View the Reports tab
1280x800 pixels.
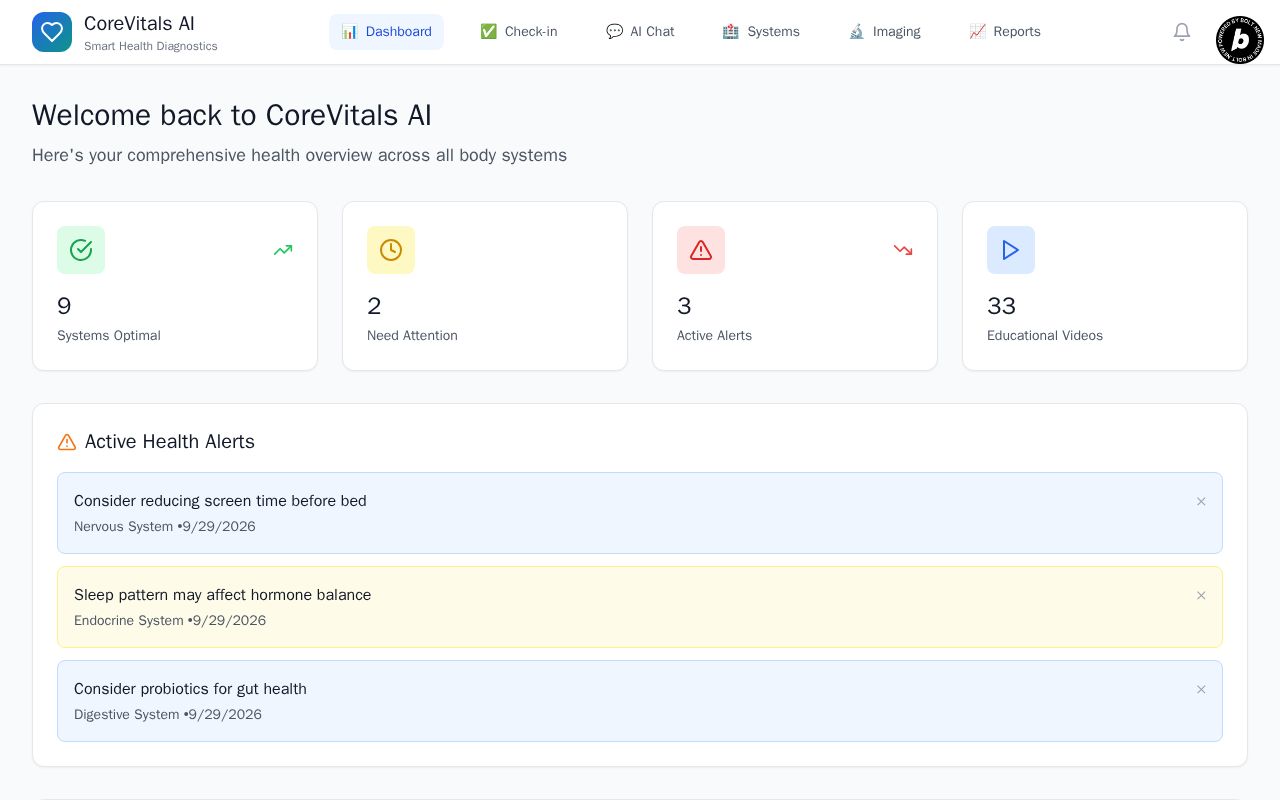point(1004,32)
